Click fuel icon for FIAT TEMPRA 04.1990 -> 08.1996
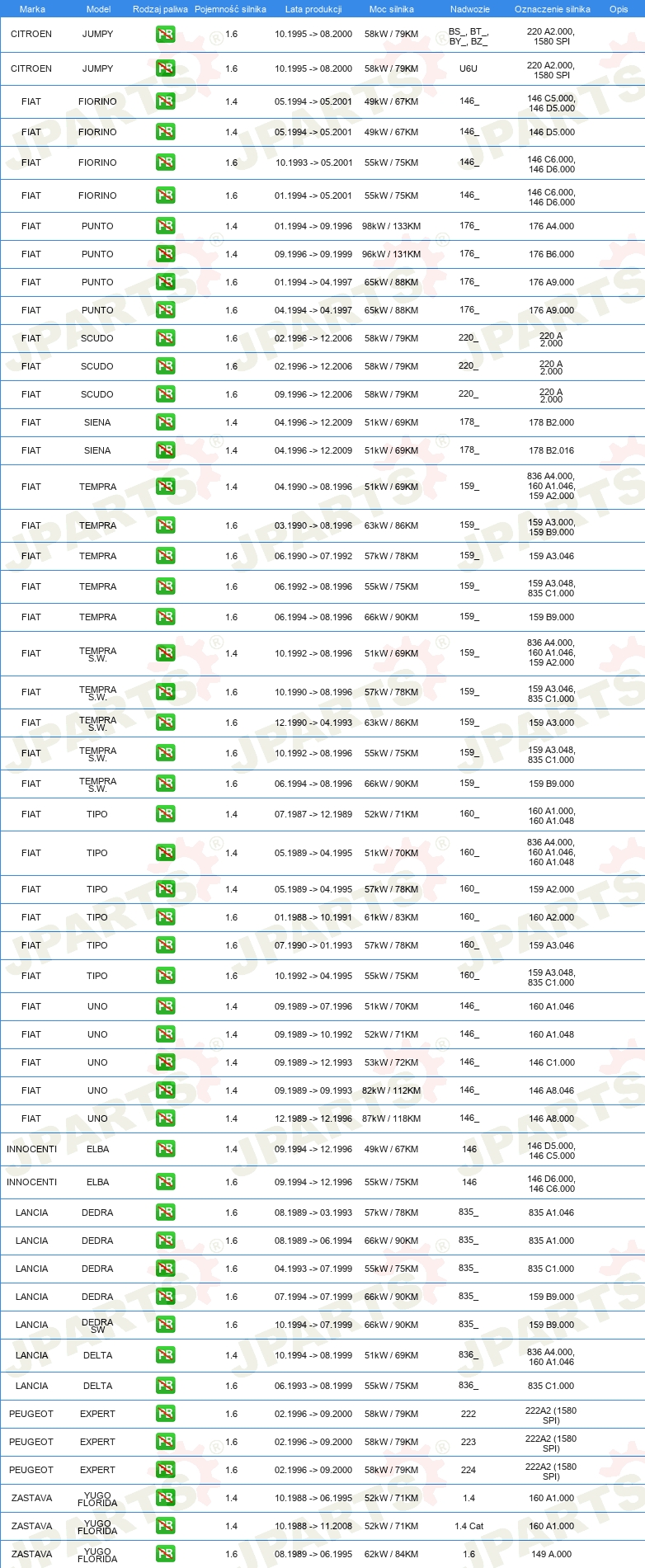Viewport: 645px width, 1568px height. click(165, 487)
